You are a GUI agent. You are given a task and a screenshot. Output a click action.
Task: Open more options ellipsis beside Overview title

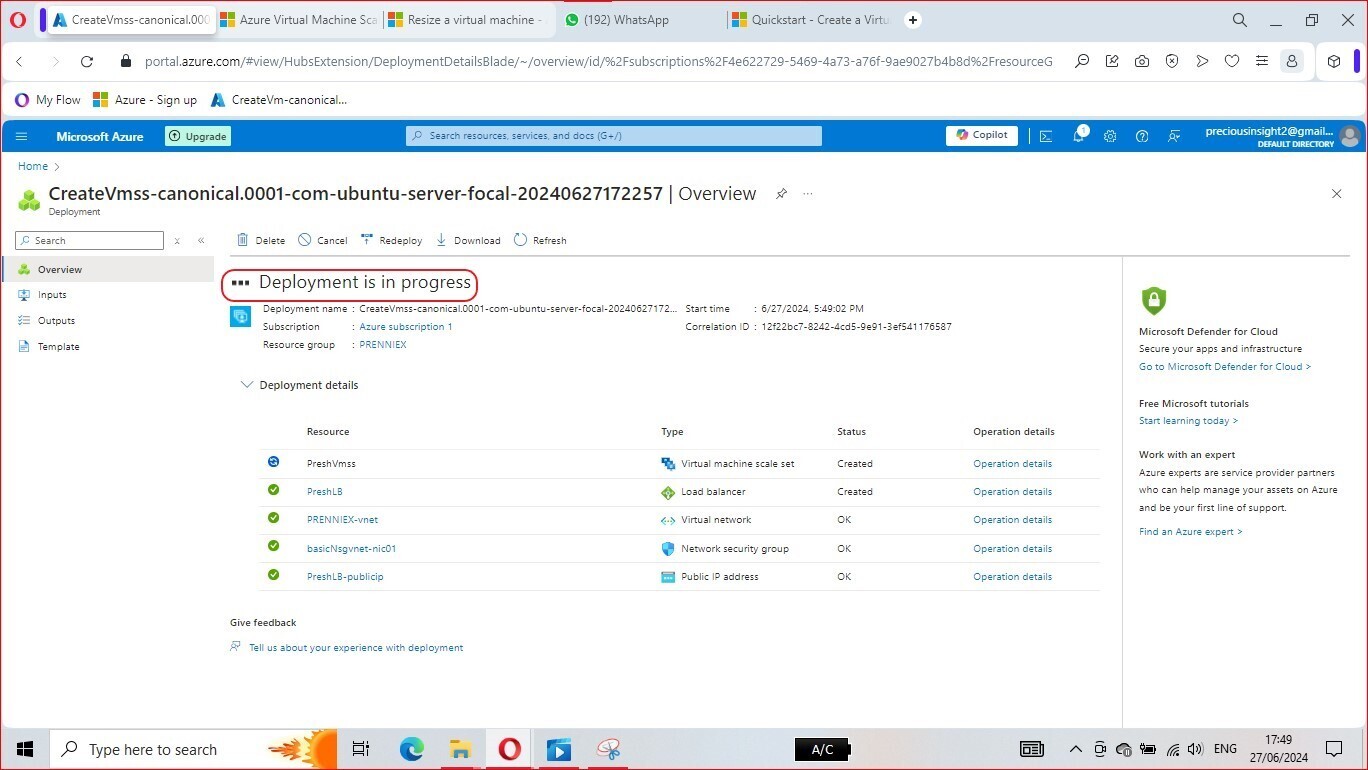click(808, 194)
